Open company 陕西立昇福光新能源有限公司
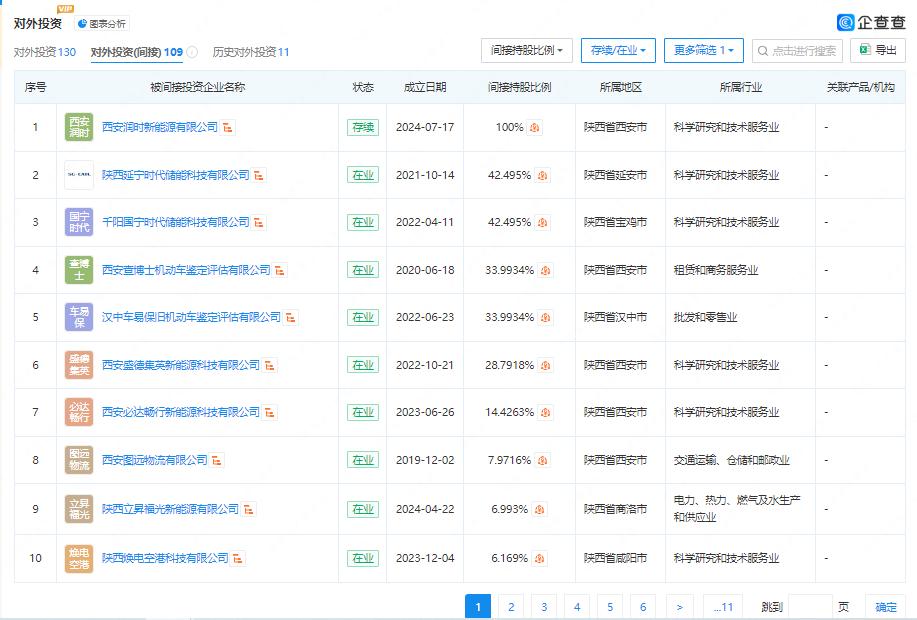The image size is (917, 620). pyautogui.click(x=170, y=509)
